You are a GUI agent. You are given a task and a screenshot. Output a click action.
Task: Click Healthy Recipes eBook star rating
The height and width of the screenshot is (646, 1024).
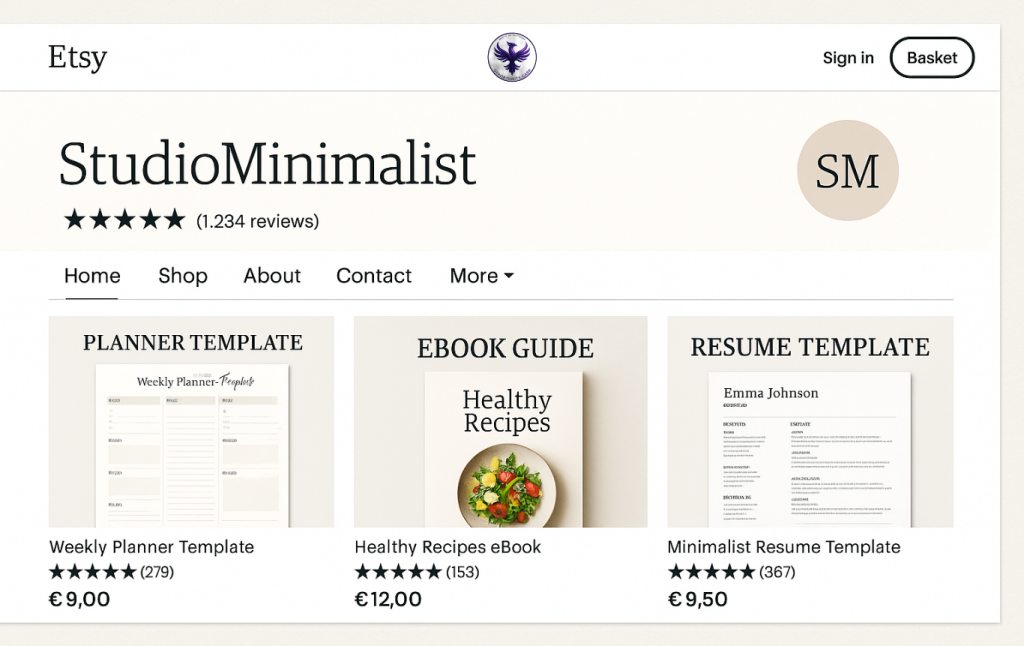point(398,572)
